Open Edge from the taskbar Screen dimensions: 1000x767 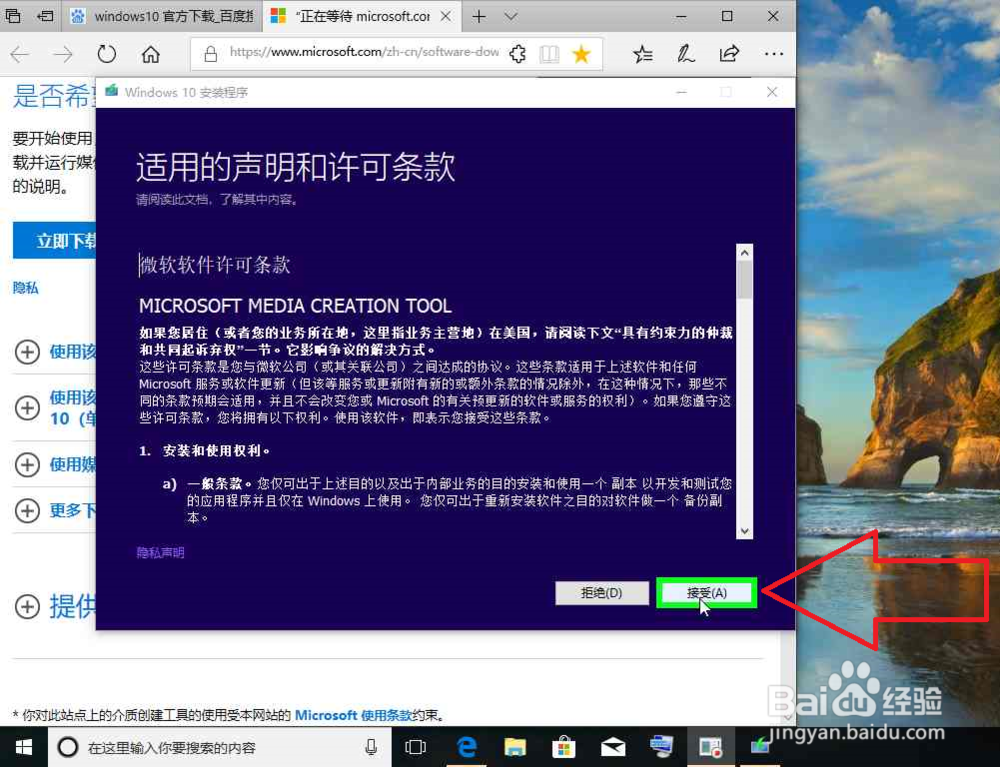[466, 747]
